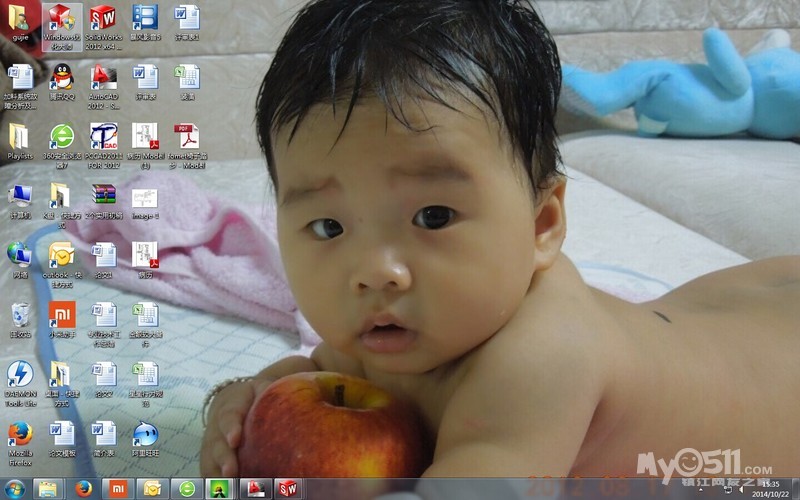This screenshot has width=800, height=500.
Task: Select the 加料系统 Word document on the desktop
Action: pos(20,87)
